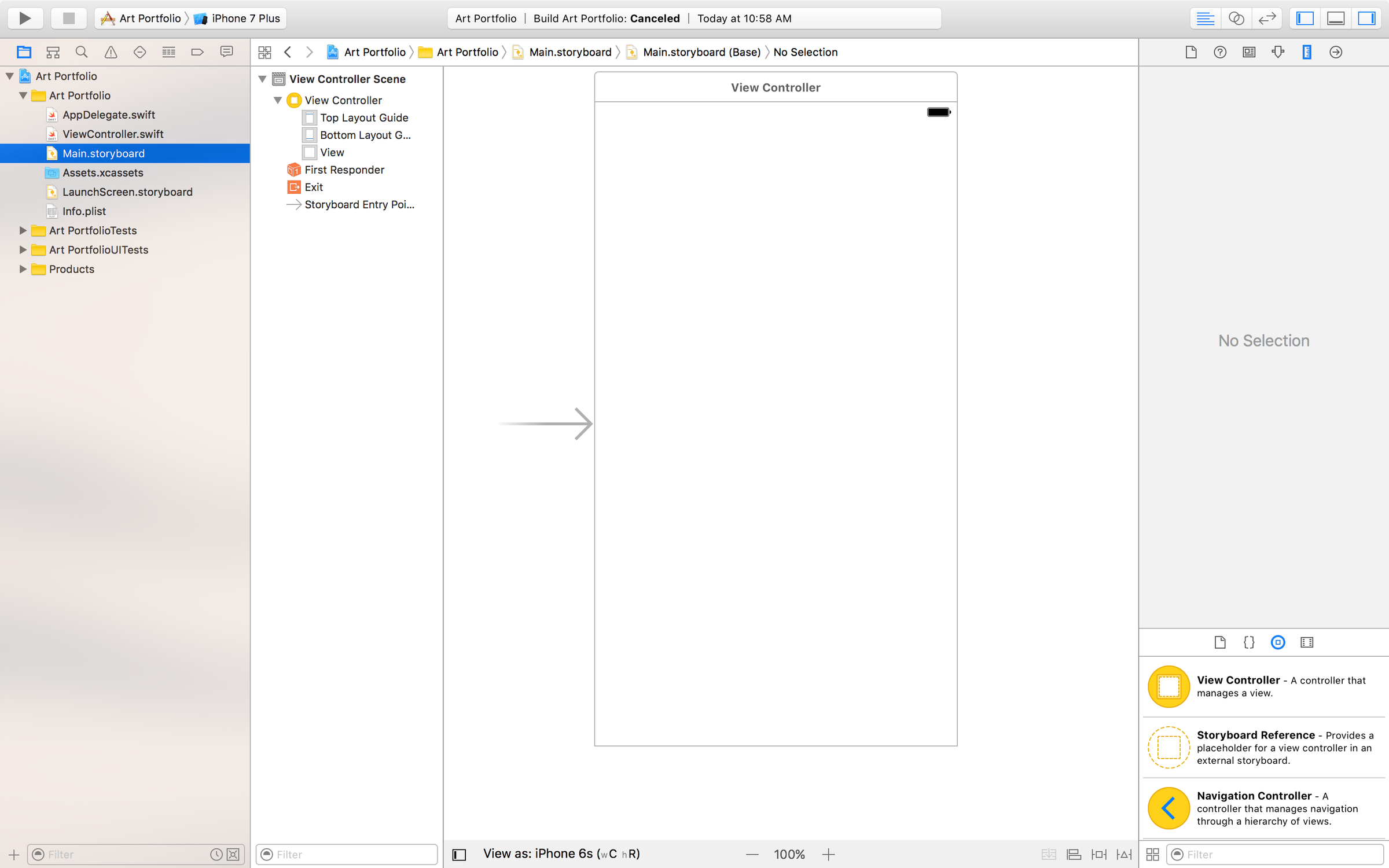
Task: Toggle the Debug area visibility
Action: (1335, 18)
